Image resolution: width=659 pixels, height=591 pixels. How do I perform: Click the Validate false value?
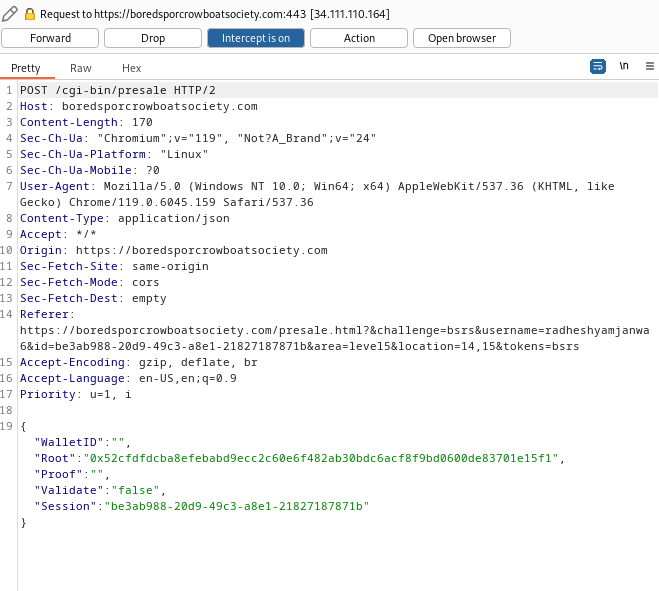[135, 490]
